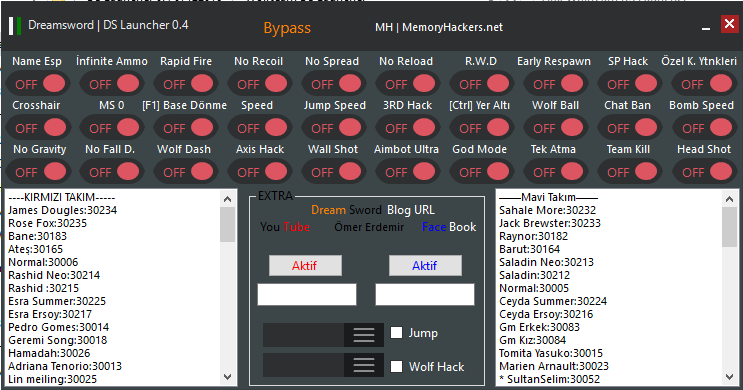743x390 pixels.
Task: Enable the Jump Speed toggle
Action: point(334,128)
